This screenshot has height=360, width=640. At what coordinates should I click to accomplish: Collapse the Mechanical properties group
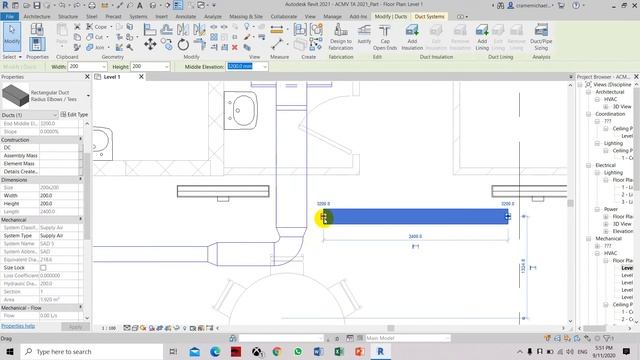(x=80, y=220)
